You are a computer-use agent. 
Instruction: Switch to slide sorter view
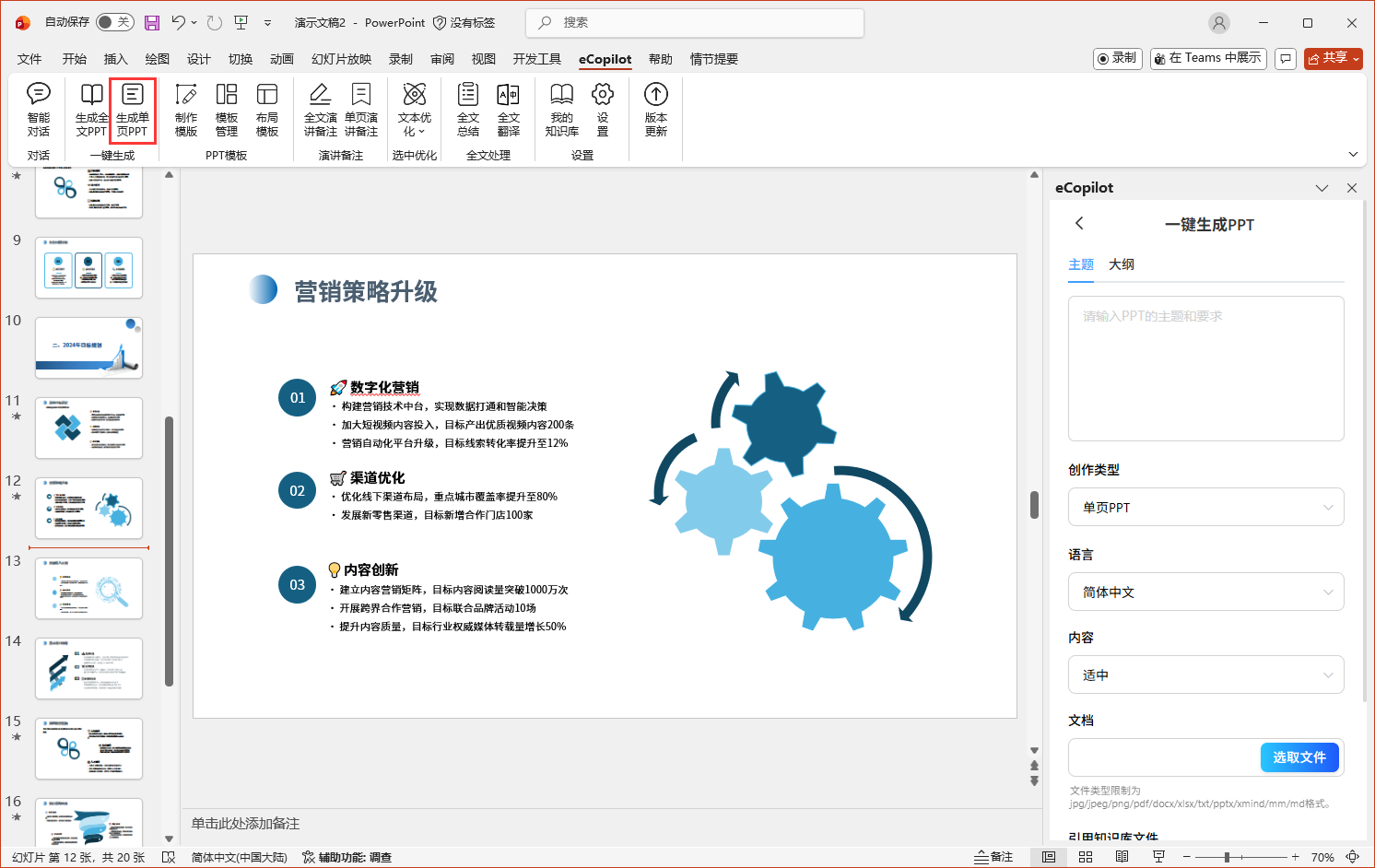(x=1086, y=857)
